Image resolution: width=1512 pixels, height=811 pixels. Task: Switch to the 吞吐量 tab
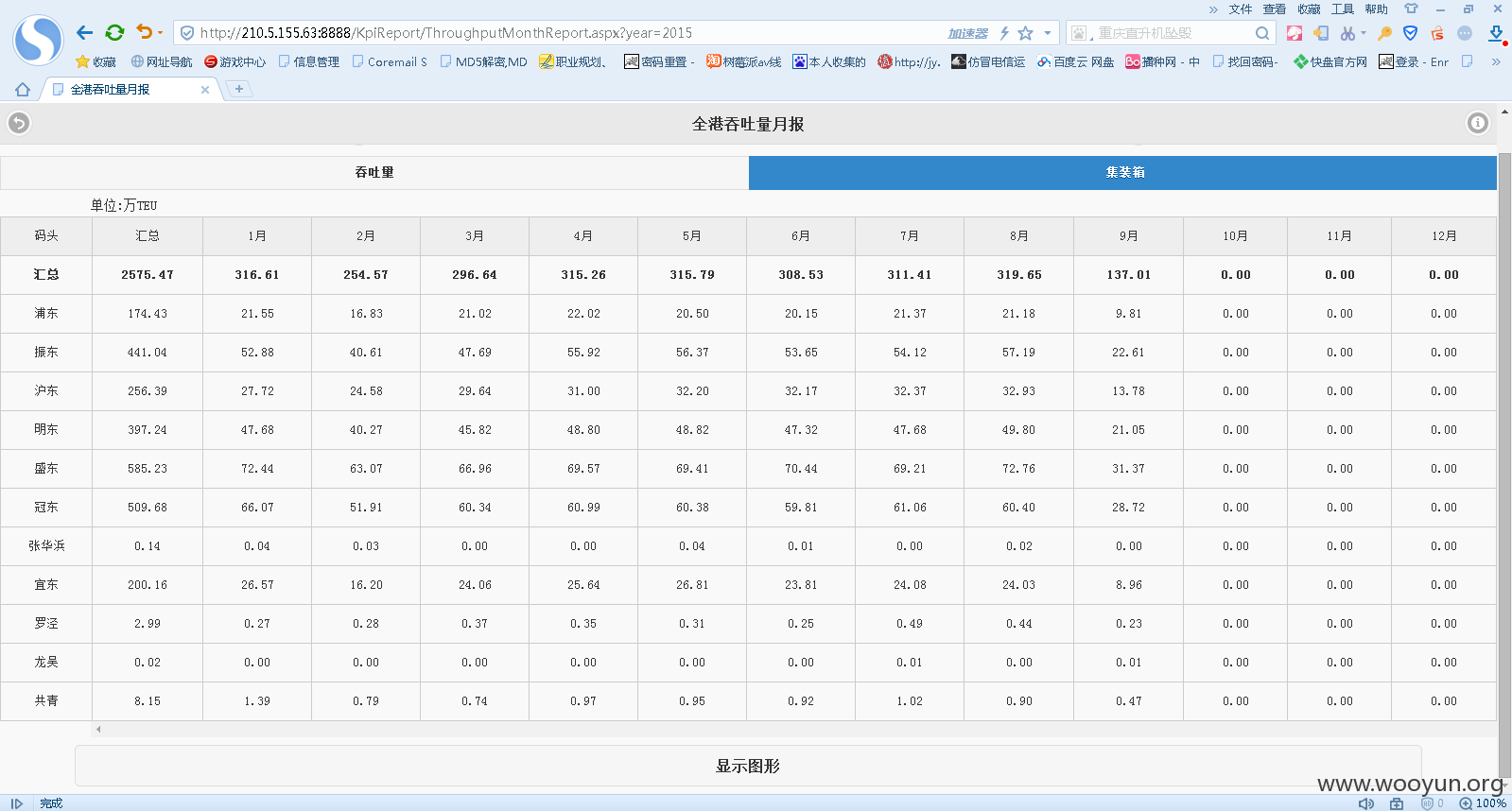click(374, 173)
